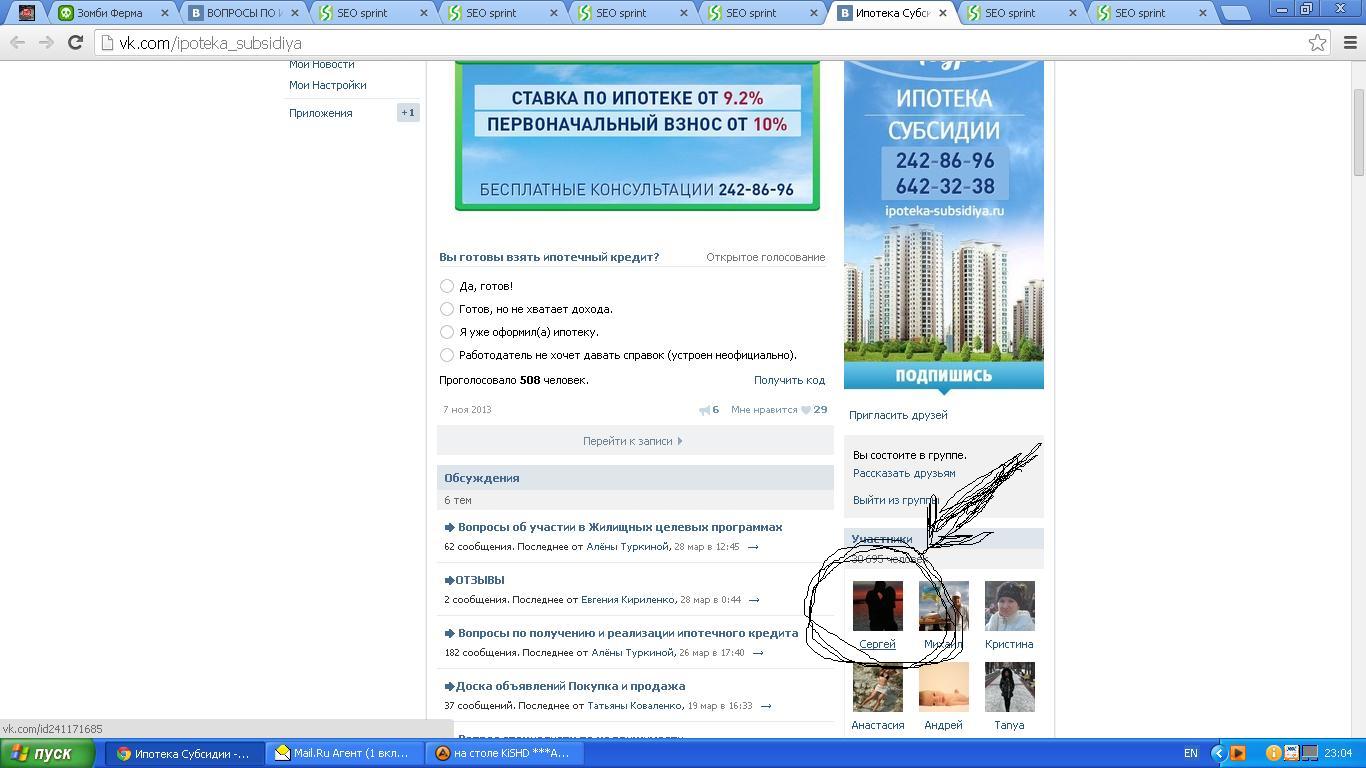Select the Ипотека Субсидии tab
Image resolution: width=1366 pixels, height=768 pixels.
pyautogui.click(x=893, y=13)
